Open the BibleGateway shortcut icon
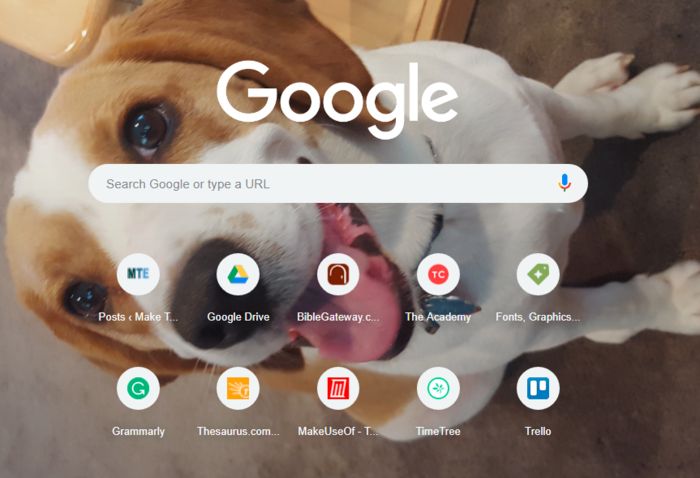The height and width of the screenshot is (478, 700). 338,274
